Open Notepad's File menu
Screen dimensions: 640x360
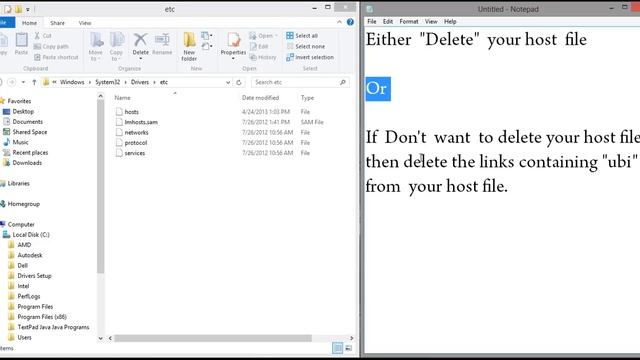371,21
